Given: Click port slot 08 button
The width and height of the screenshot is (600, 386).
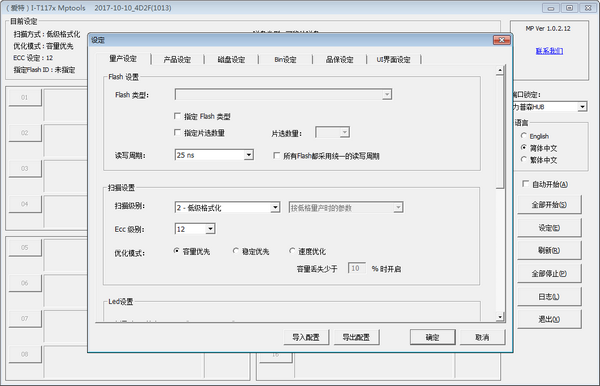Looking at the screenshot, I should click(25, 354).
